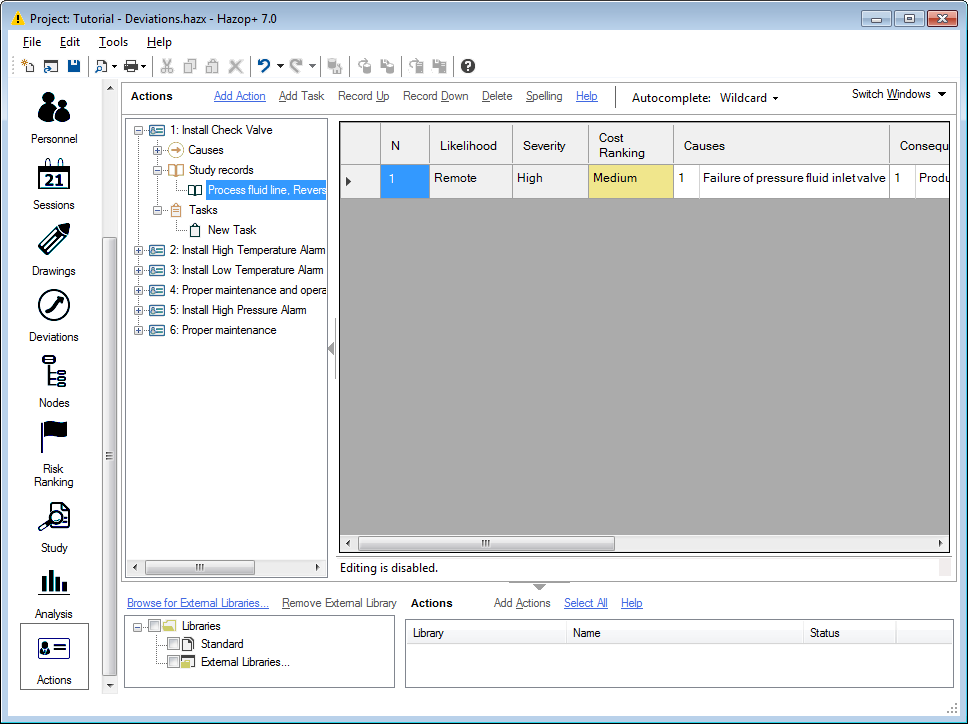Screen dimensions: 968x724
Task: Go to the Drawings section
Action: tap(53, 250)
